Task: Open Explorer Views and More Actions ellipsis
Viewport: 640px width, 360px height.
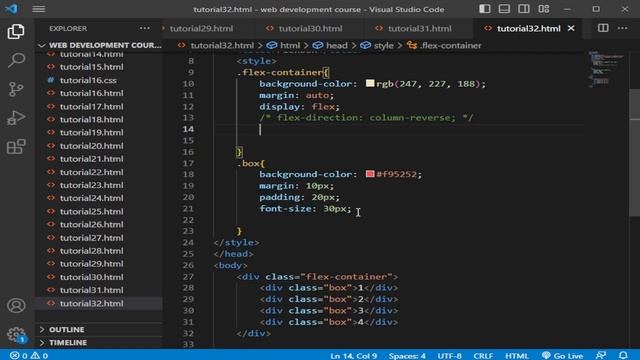Action: (x=144, y=28)
